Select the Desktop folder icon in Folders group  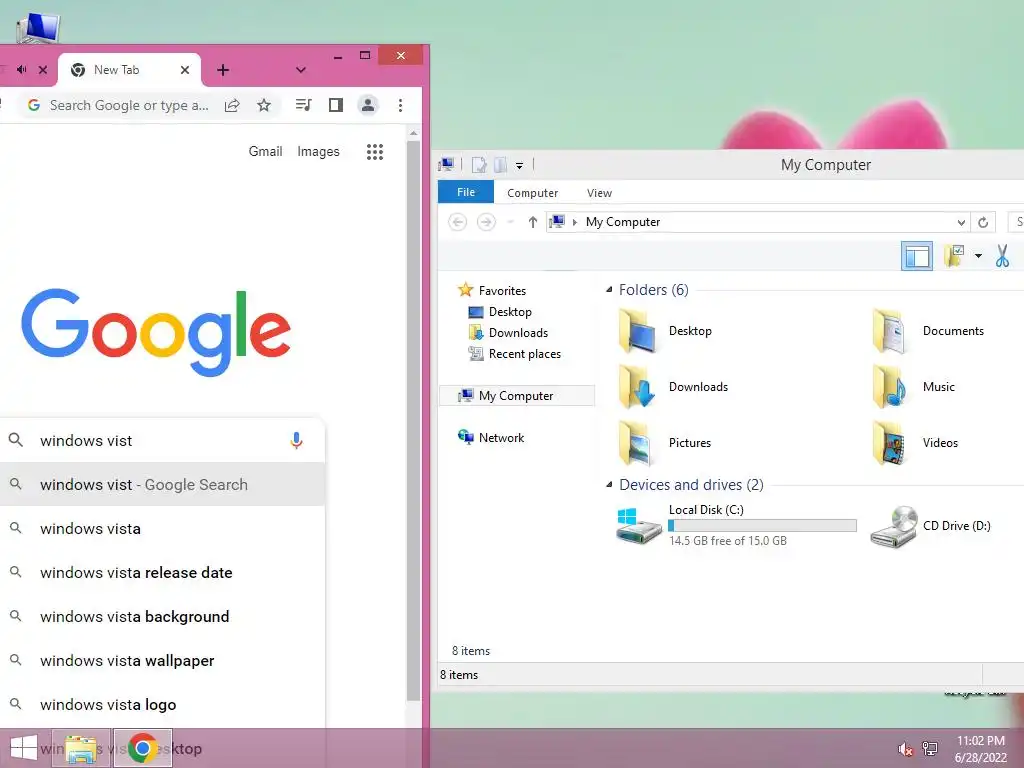637,331
